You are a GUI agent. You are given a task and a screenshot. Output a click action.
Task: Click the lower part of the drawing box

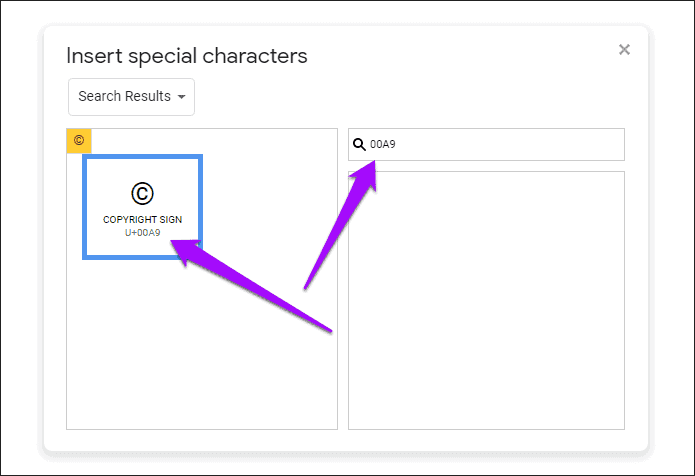(x=486, y=390)
